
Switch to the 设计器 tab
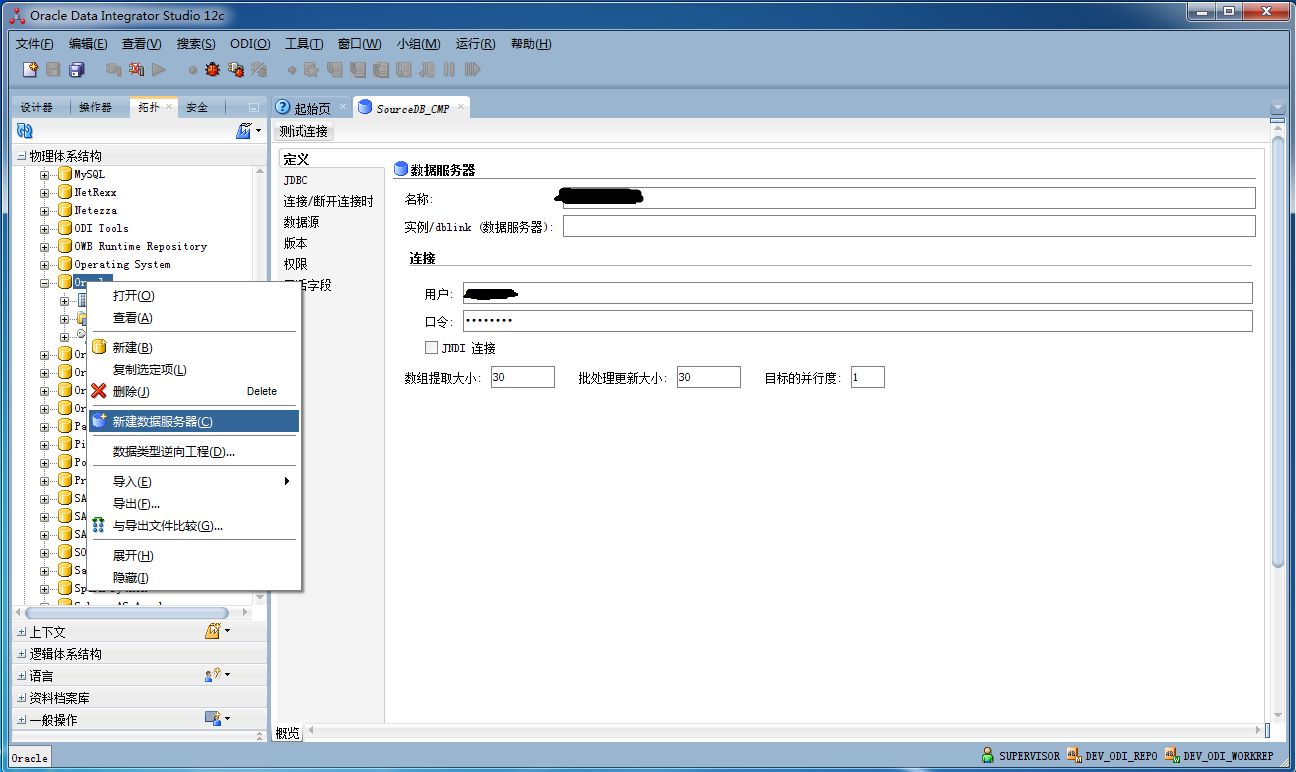(x=37, y=107)
